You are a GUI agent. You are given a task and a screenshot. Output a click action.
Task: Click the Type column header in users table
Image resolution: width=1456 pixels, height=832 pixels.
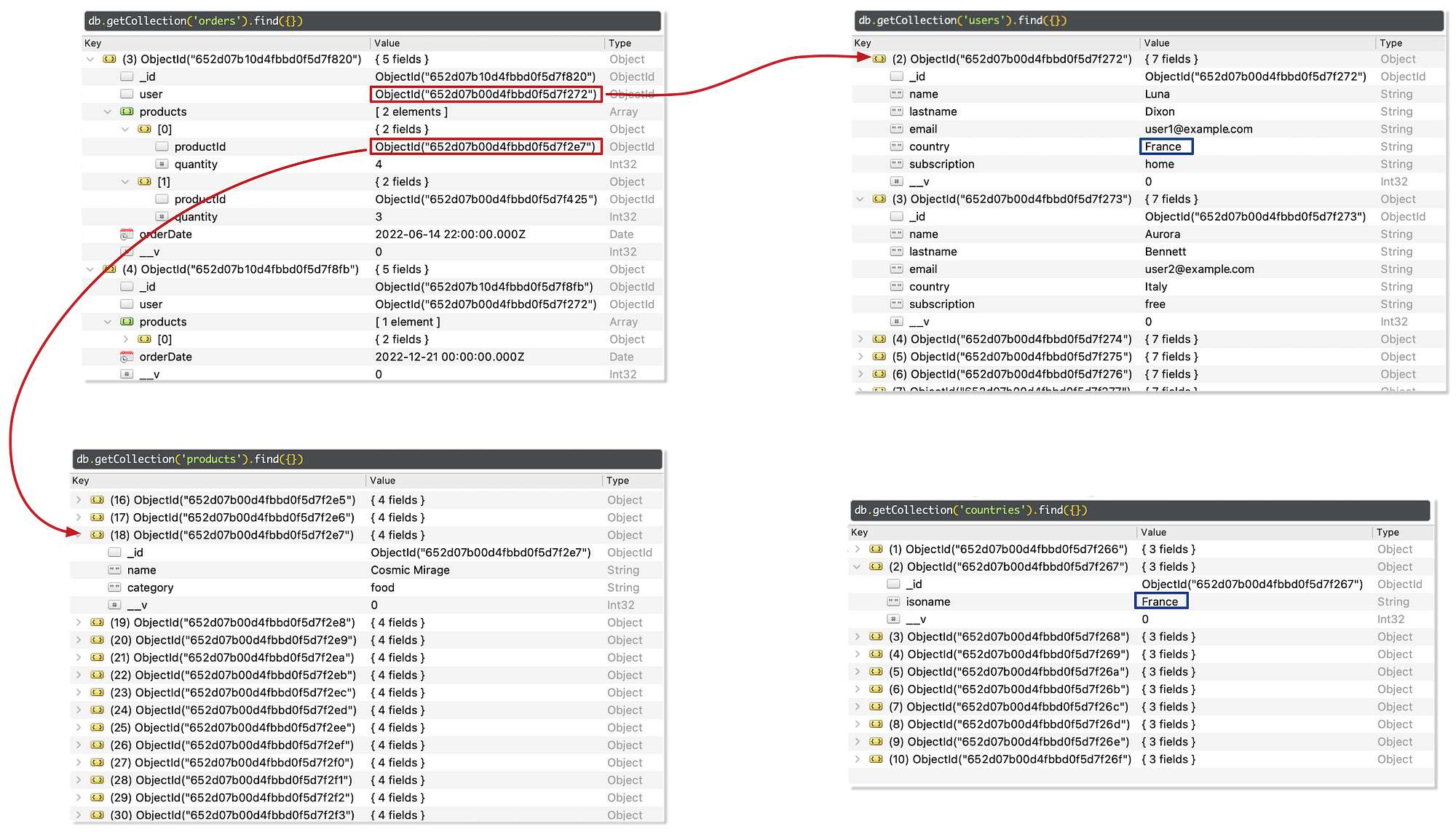tap(1390, 43)
